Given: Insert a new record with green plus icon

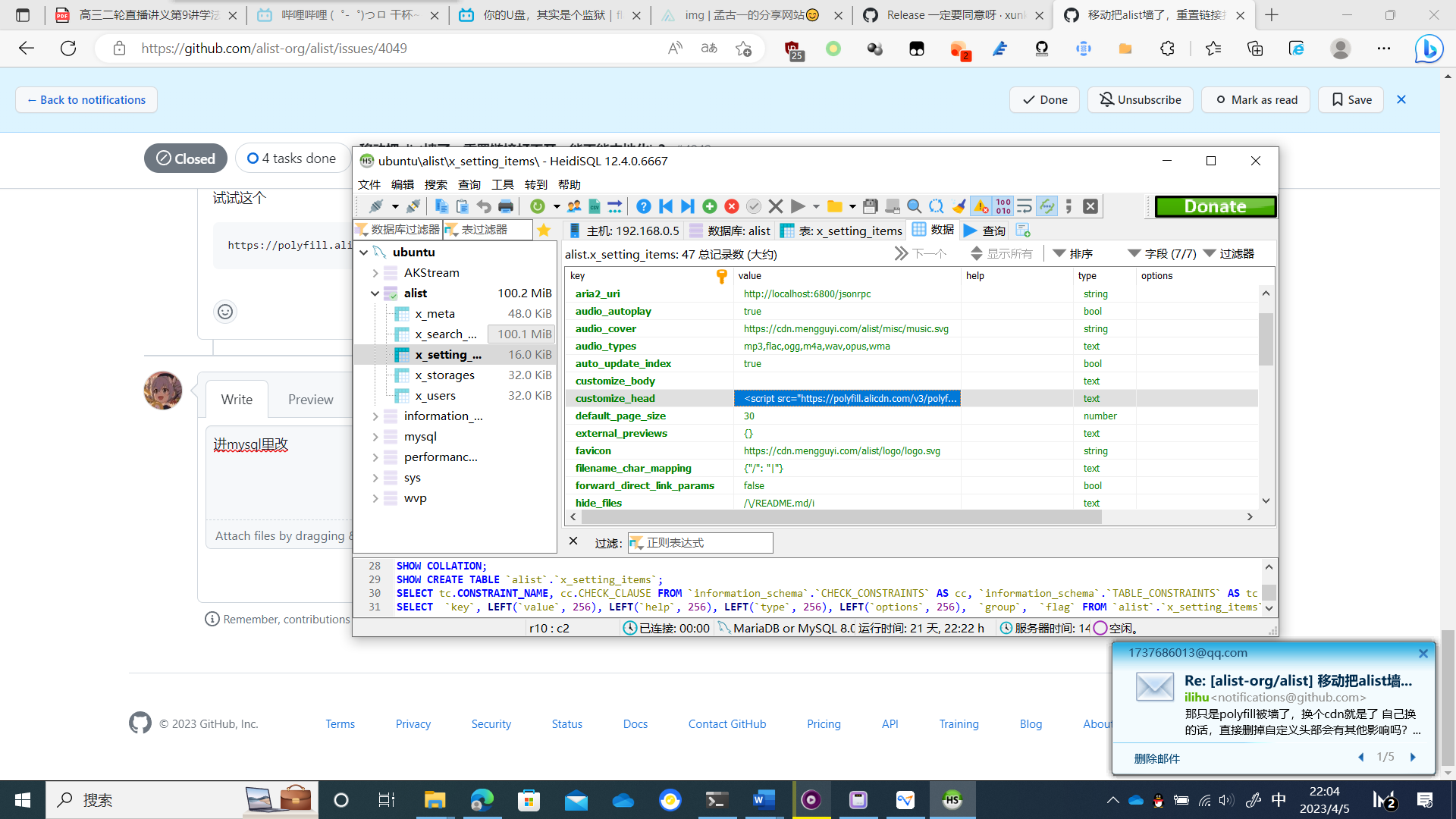Looking at the screenshot, I should click(710, 206).
